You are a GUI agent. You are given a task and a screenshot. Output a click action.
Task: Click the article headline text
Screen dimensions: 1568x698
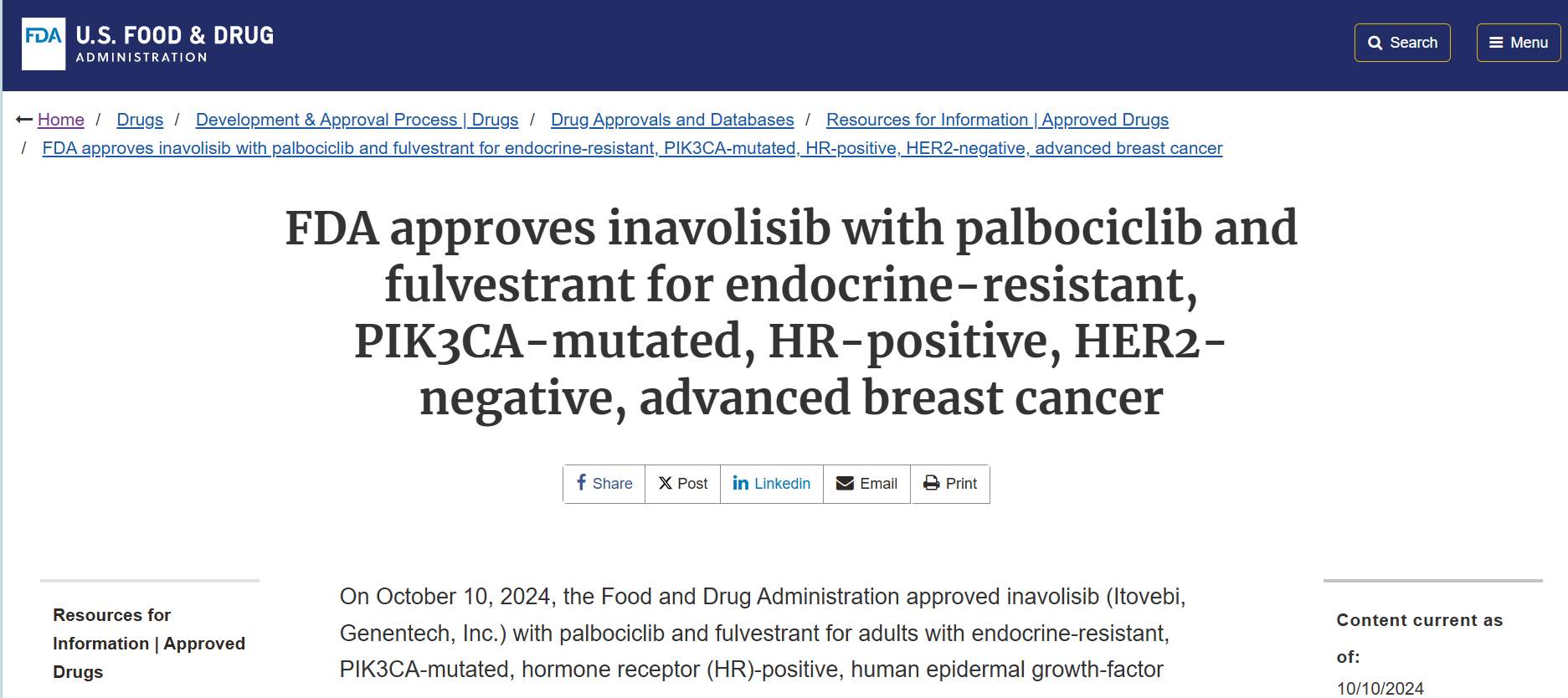click(x=791, y=312)
